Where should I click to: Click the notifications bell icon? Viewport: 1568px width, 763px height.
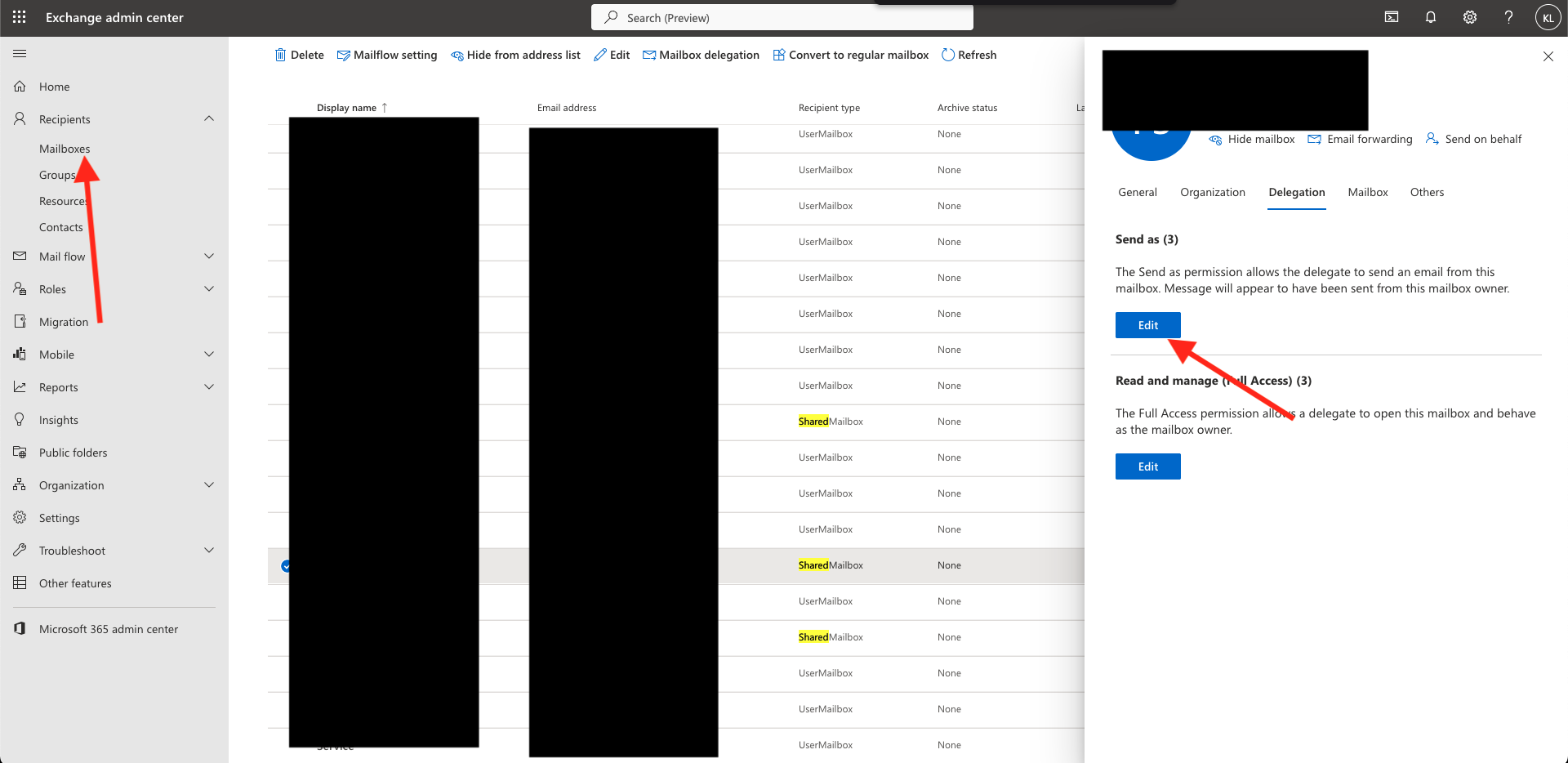[x=1430, y=17]
